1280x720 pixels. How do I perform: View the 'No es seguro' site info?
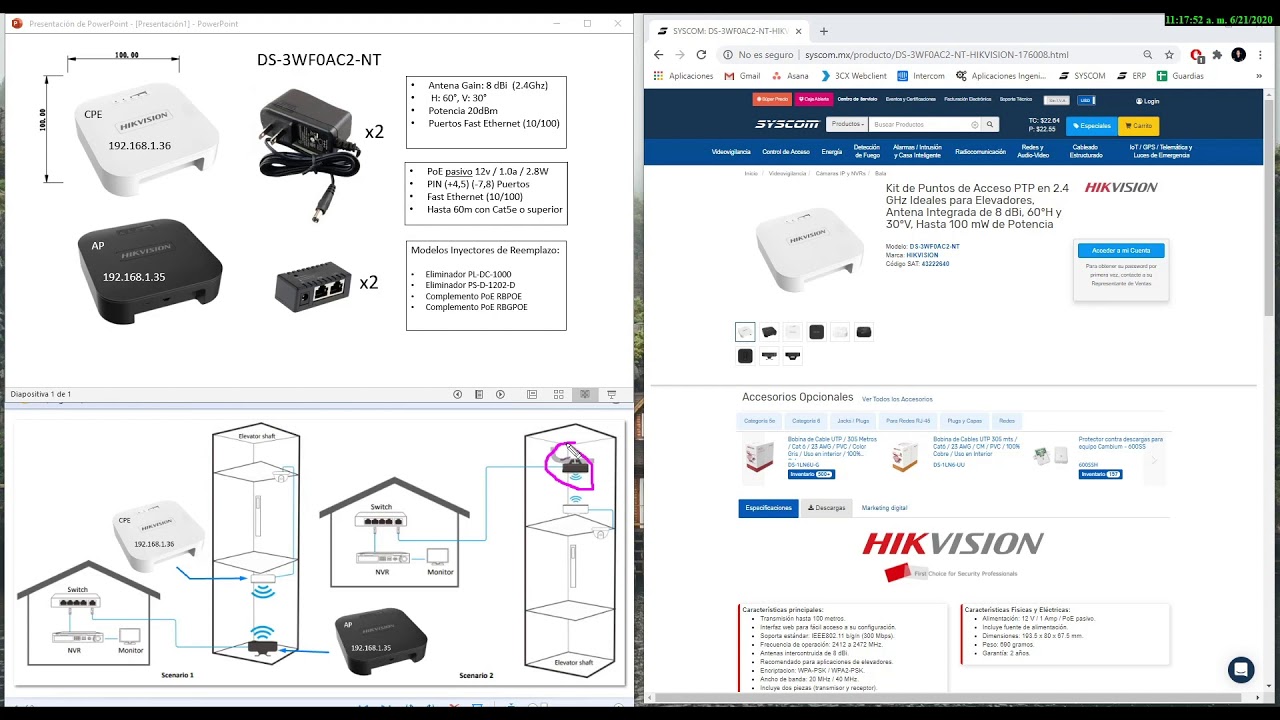[x=758, y=55]
